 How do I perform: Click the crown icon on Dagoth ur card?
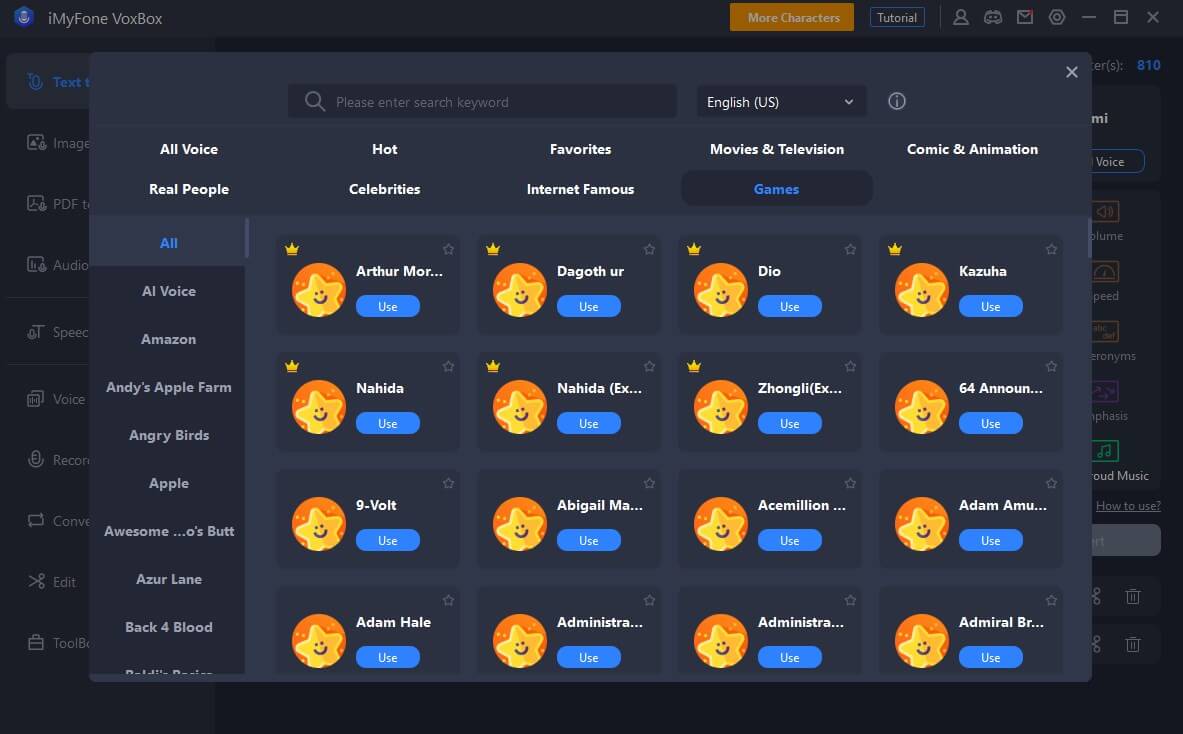(493, 249)
